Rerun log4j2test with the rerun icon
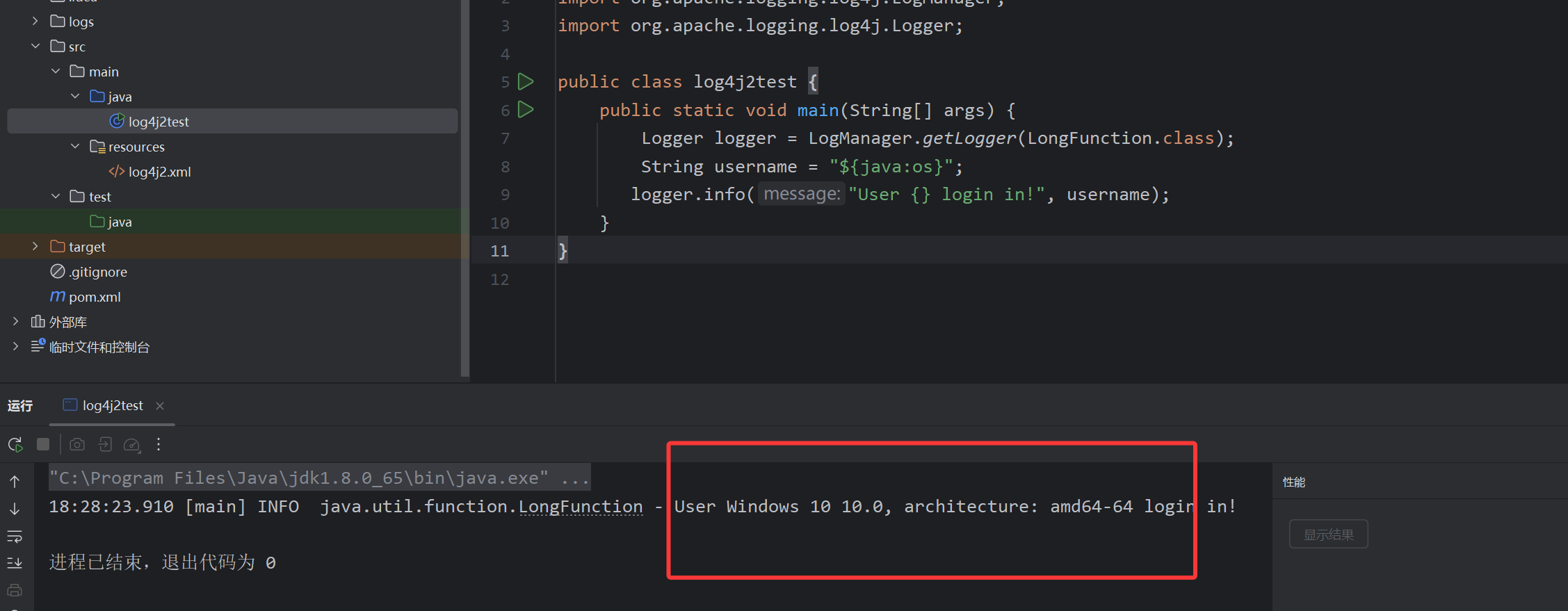Viewport: 1568px width, 611px height. tap(15, 445)
